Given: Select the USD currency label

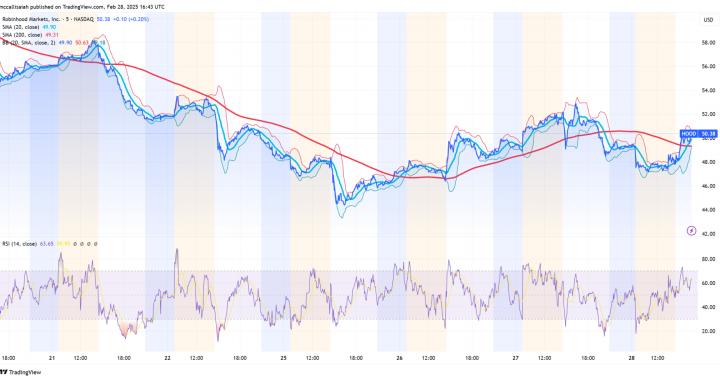Looking at the screenshot, I should click(x=708, y=20).
